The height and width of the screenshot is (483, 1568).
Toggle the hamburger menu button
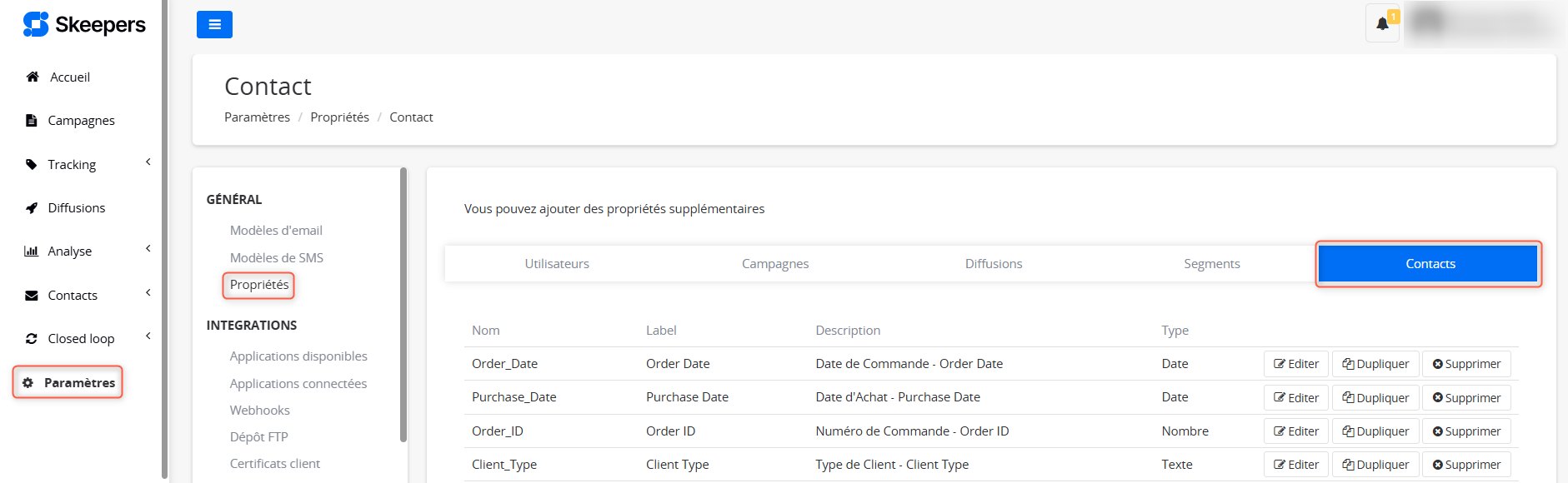(214, 25)
